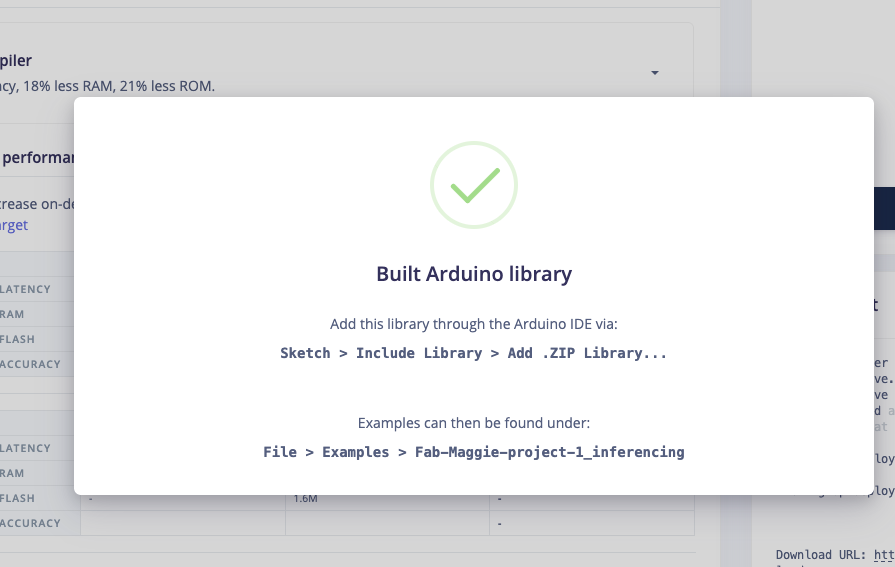Image resolution: width=895 pixels, height=567 pixels.
Task: Click the 'Examples can then be found under' text
Action: [x=474, y=423]
